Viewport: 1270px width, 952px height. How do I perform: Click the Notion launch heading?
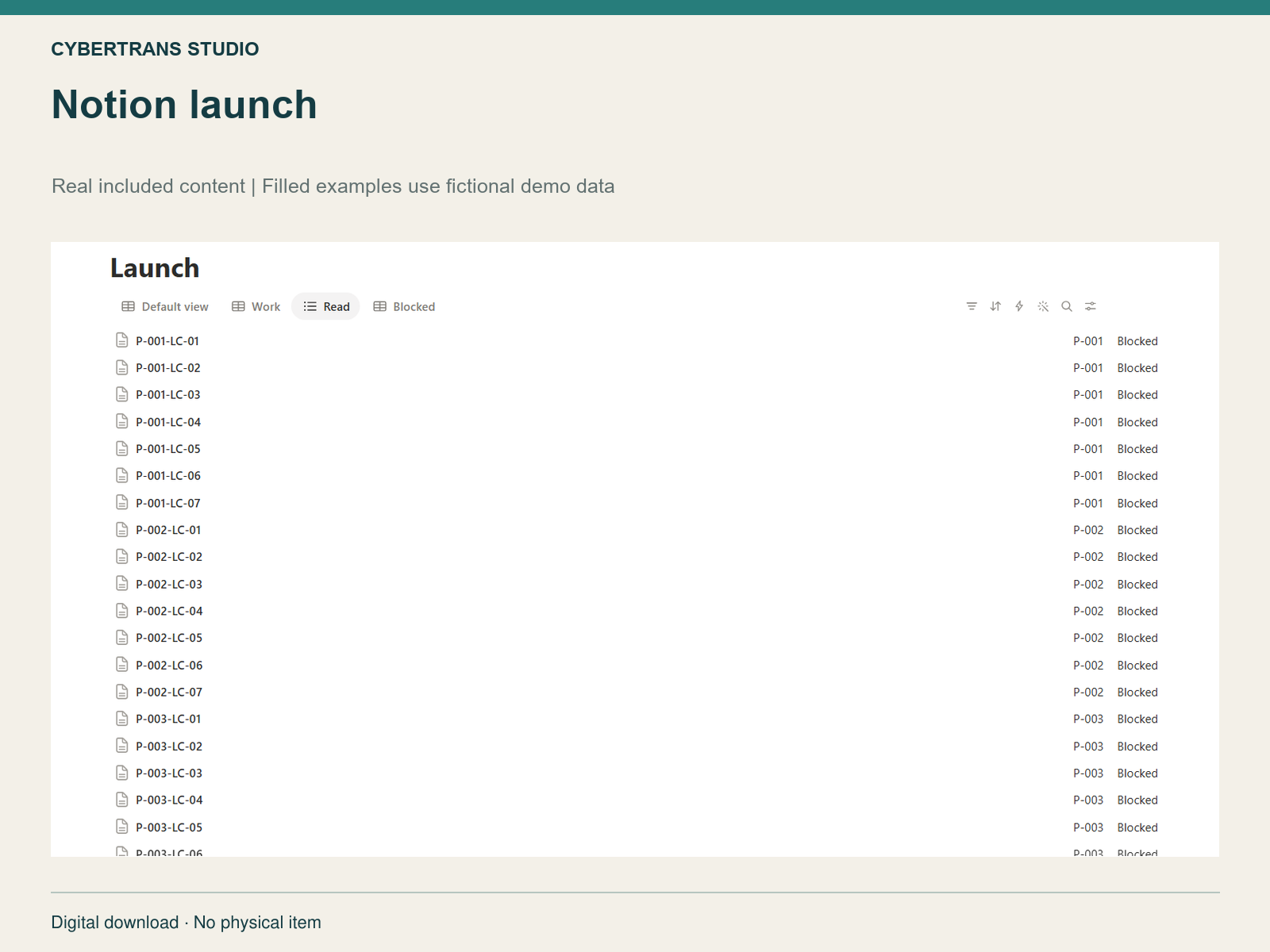click(184, 105)
